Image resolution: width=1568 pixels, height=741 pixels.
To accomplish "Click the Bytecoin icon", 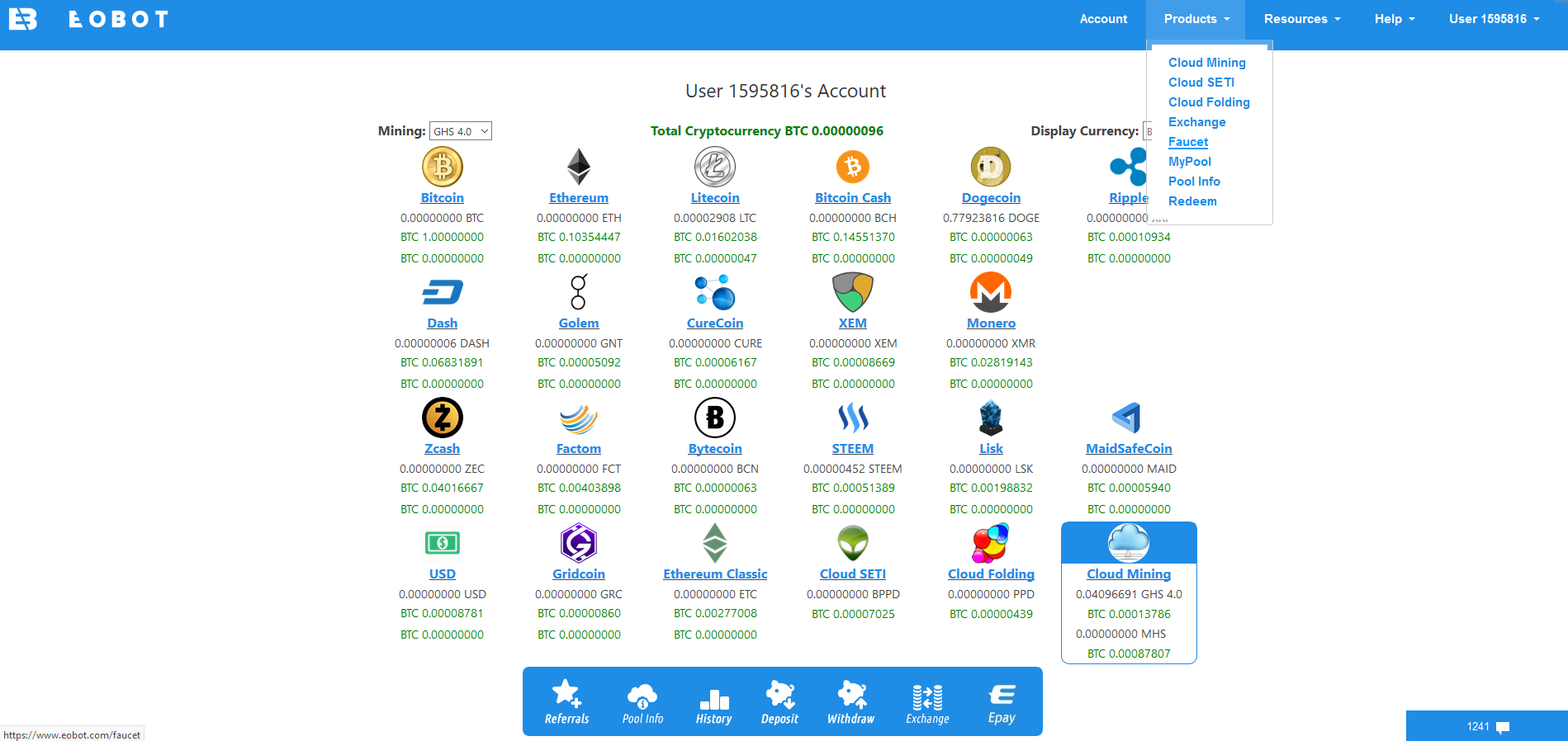I will point(715,418).
